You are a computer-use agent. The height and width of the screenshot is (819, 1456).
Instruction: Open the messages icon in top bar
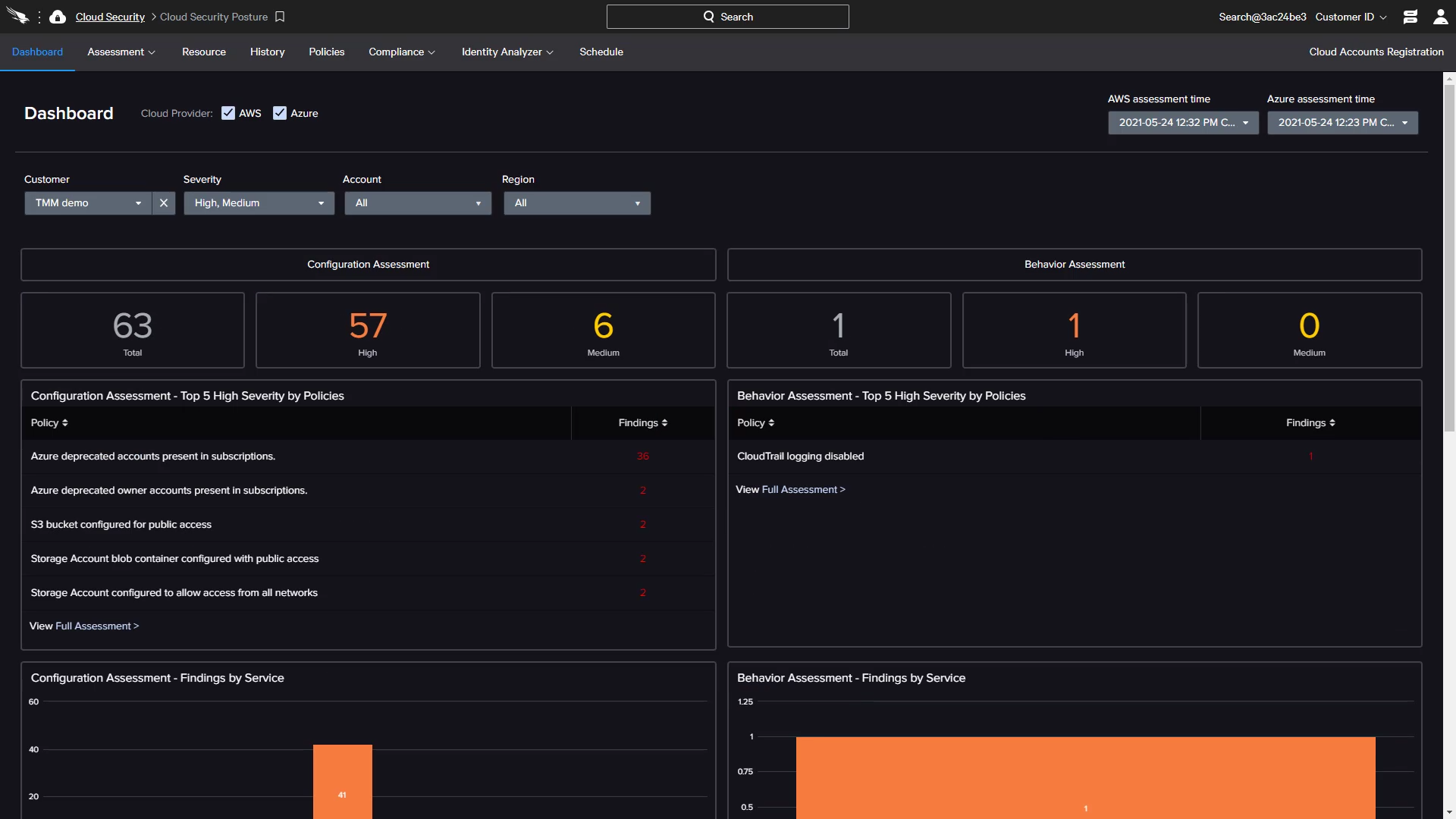1410,17
